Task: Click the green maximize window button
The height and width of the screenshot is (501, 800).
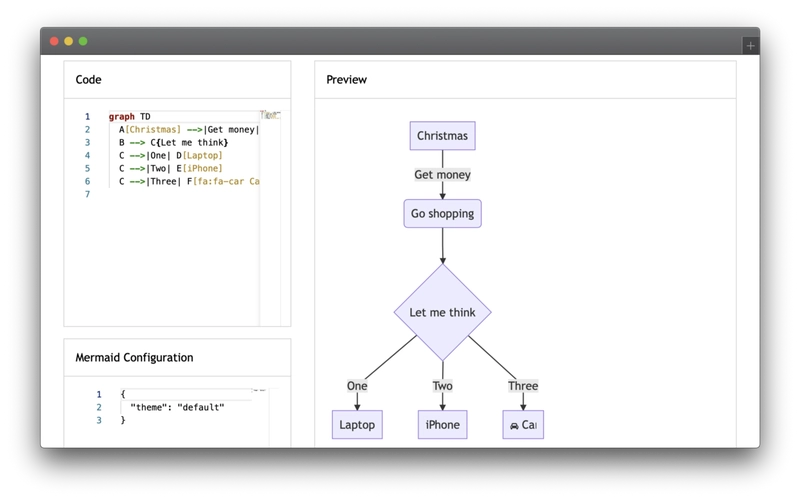Action: pyautogui.click(x=83, y=41)
